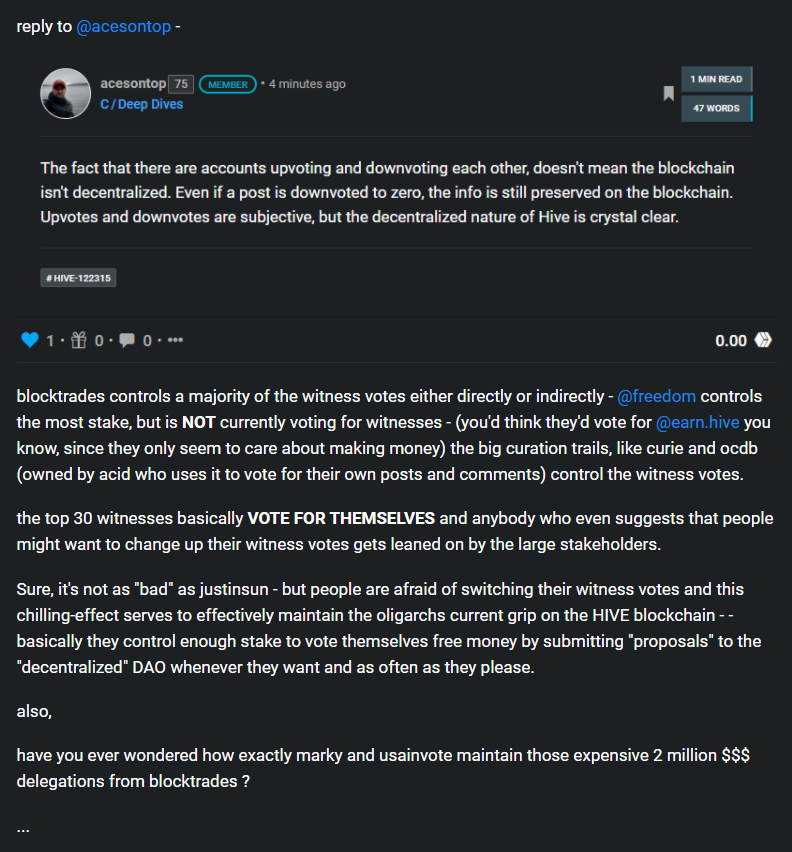The image size is (792, 852).
Task: Click the MEMBER badge
Action: click(228, 84)
